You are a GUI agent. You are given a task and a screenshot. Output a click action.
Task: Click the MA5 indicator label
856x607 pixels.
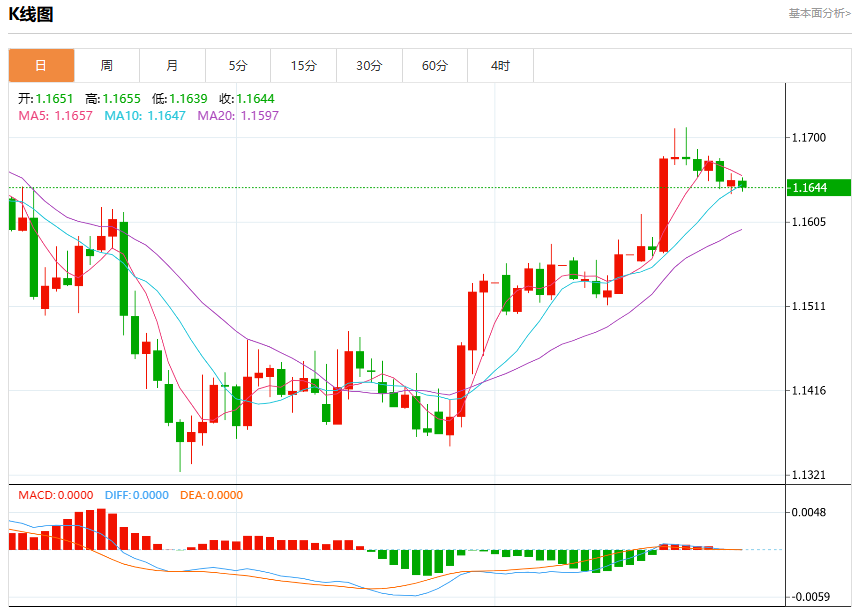pos(56,116)
